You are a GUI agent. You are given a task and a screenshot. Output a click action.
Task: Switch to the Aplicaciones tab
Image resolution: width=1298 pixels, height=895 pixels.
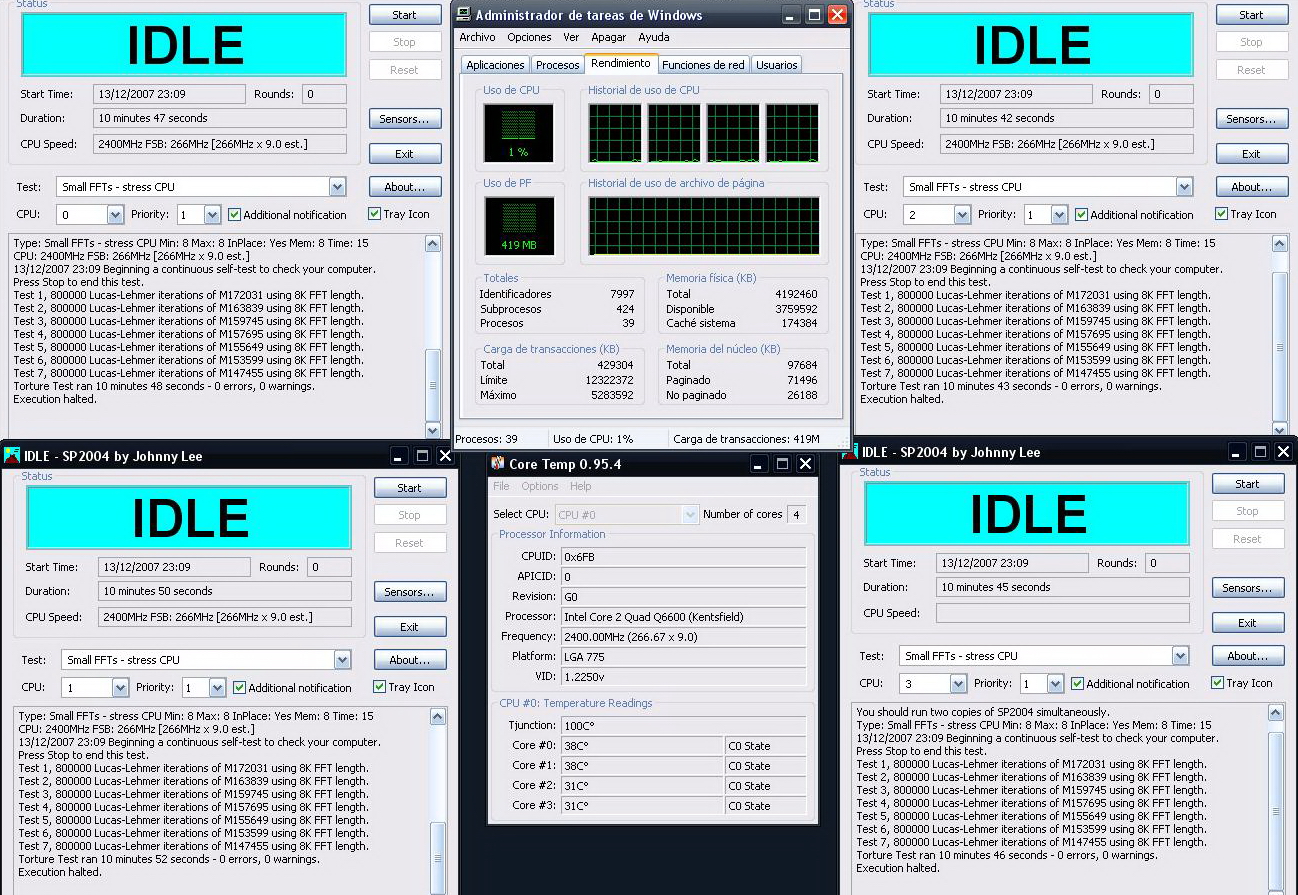click(495, 65)
